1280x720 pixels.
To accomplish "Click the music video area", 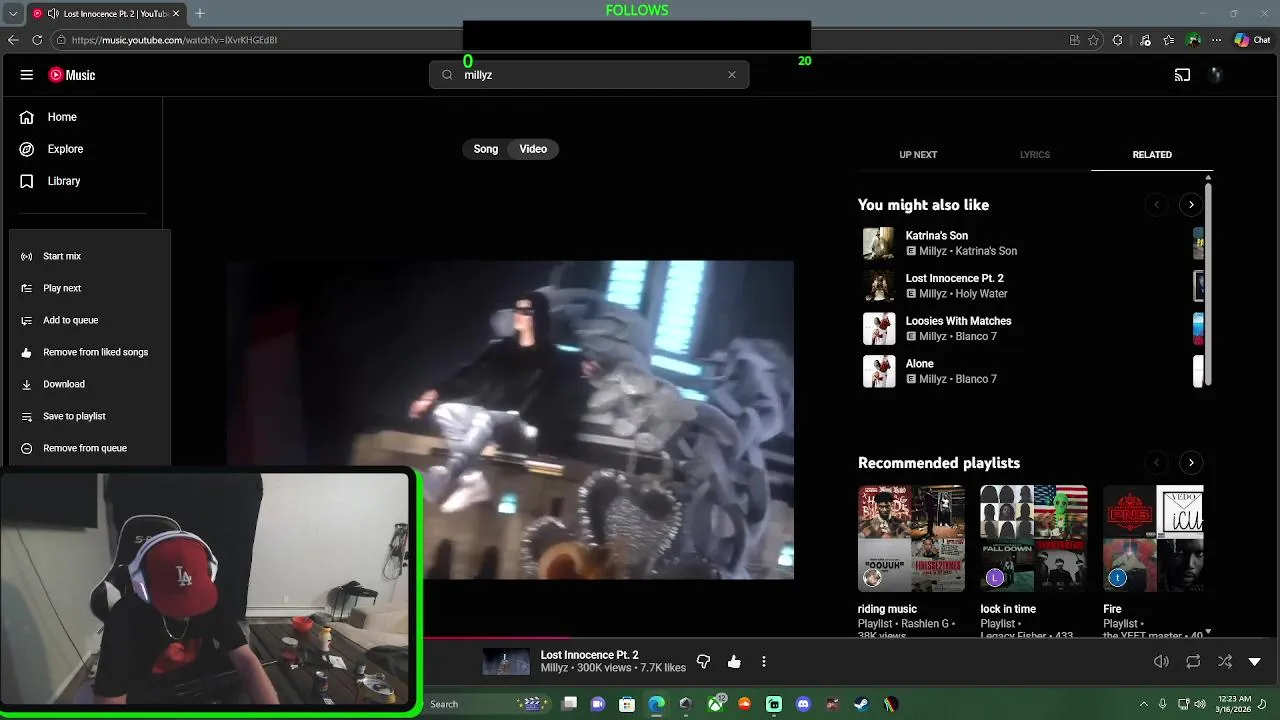I will [x=510, y=420].
